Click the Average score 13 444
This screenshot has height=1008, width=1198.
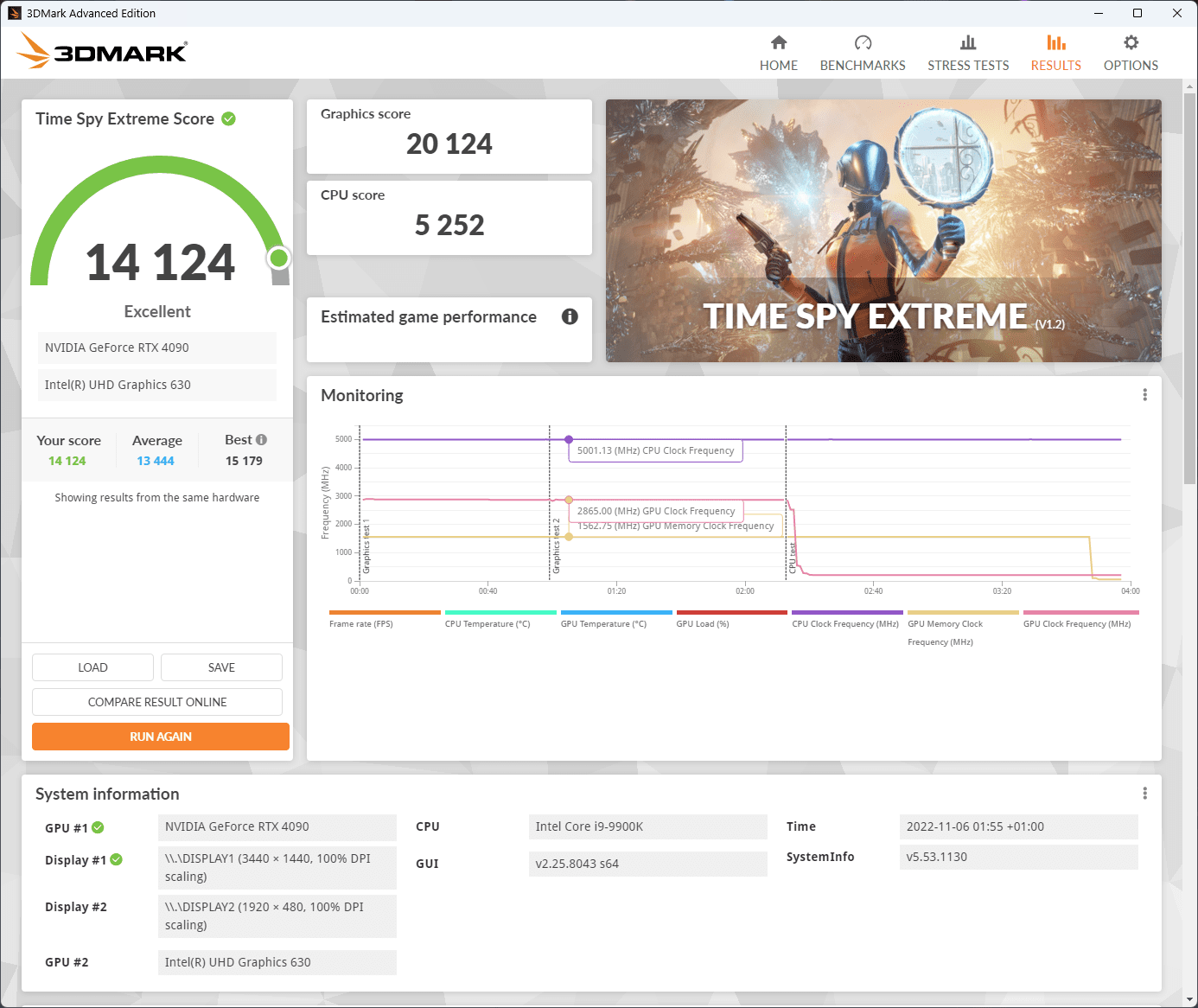[156, 461]
